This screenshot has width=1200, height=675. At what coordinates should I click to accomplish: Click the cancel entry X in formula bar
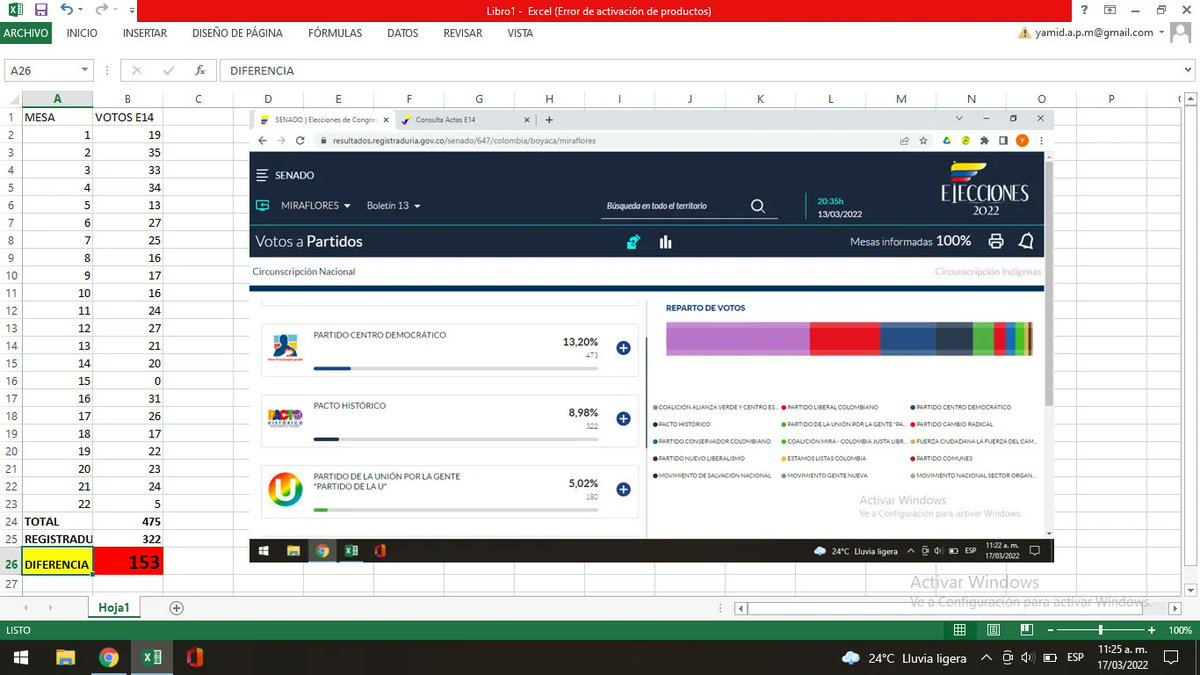137,71
